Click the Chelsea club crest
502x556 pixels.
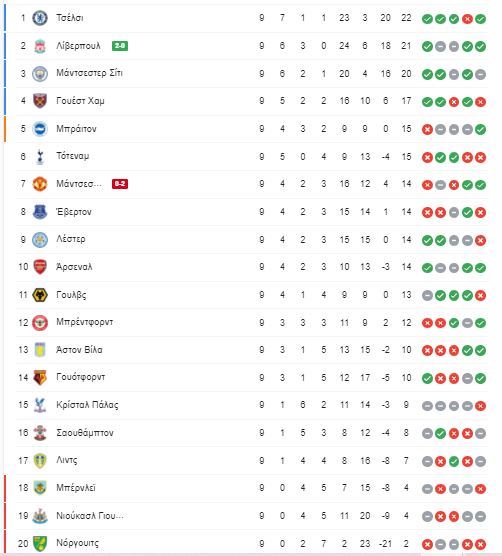pos(40,18)
